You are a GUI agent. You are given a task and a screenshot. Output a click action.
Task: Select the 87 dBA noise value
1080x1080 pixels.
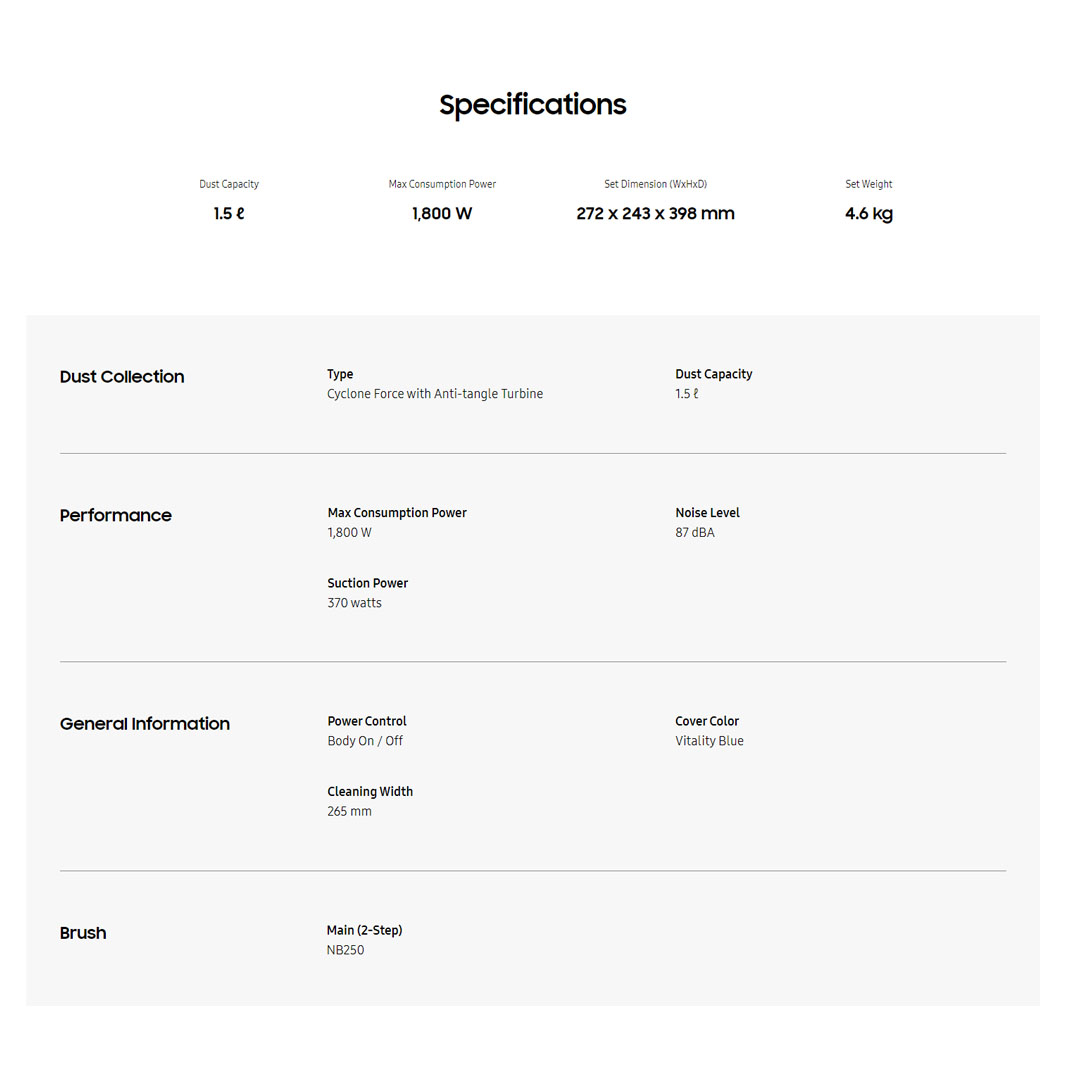click(x=695, y=533)
